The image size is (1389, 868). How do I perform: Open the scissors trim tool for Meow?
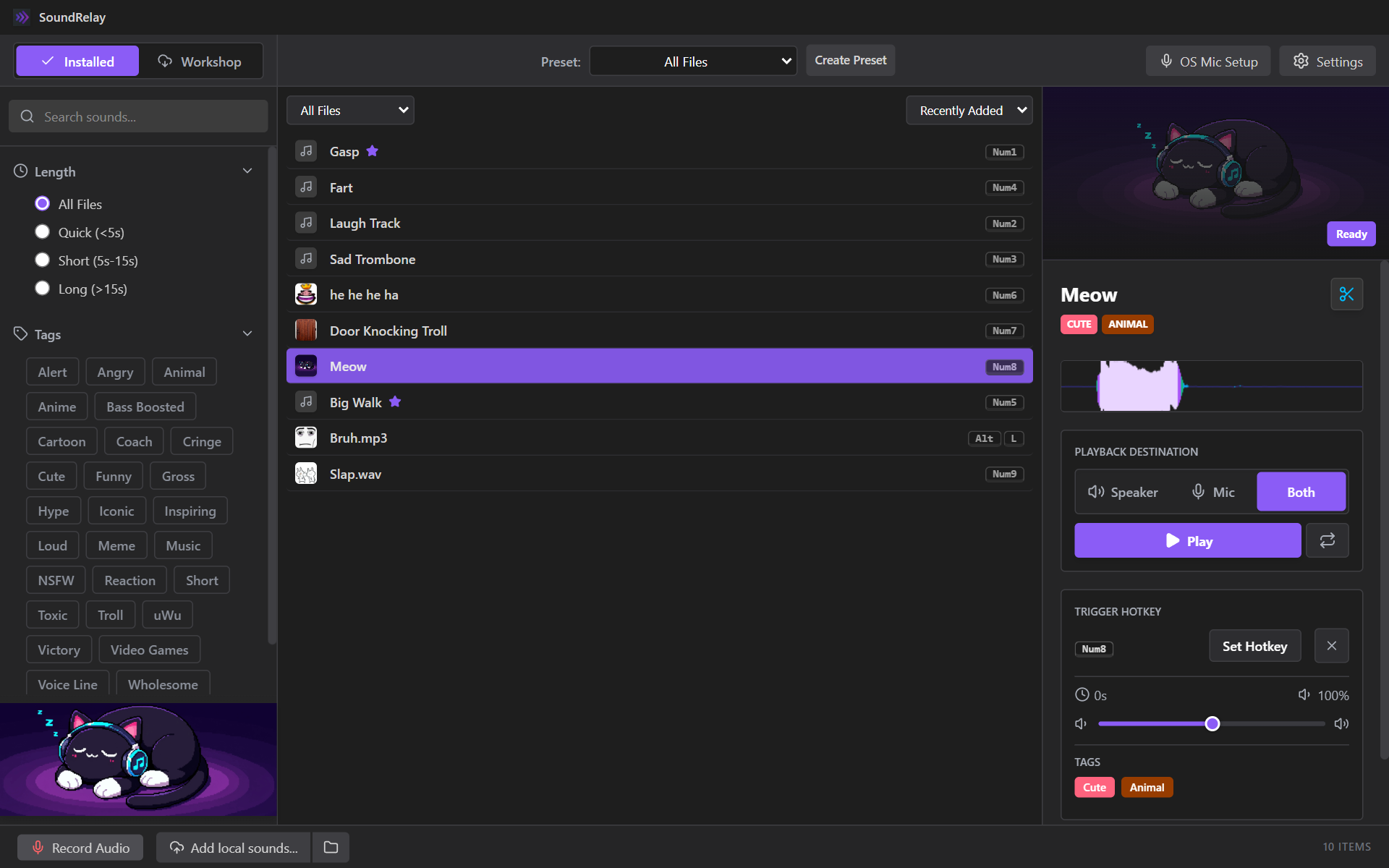[1346, 294]
